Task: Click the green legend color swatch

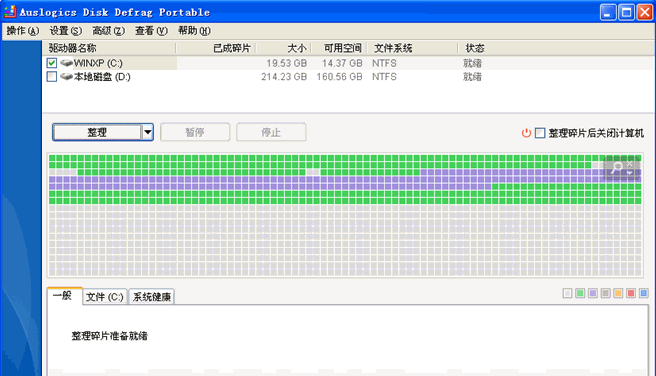Action: click(x=580, y=293)
